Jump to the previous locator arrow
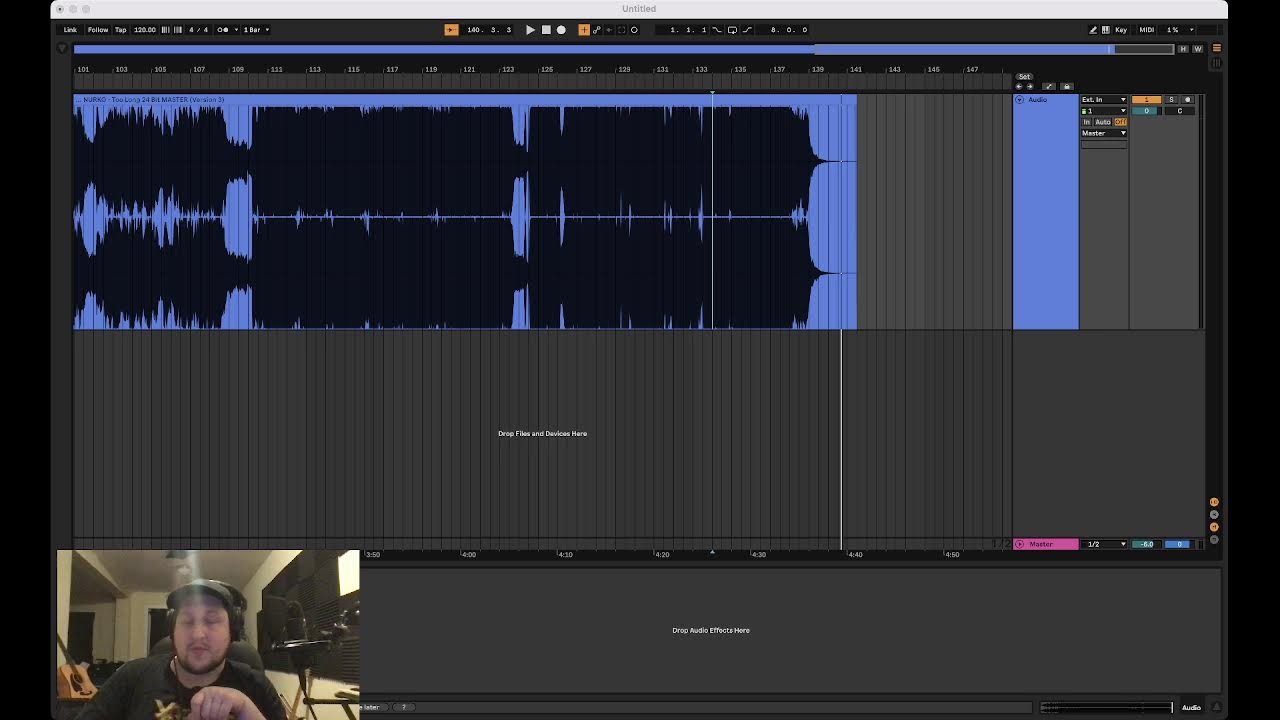This screenshot has width=1280, height=720. 1019,87
